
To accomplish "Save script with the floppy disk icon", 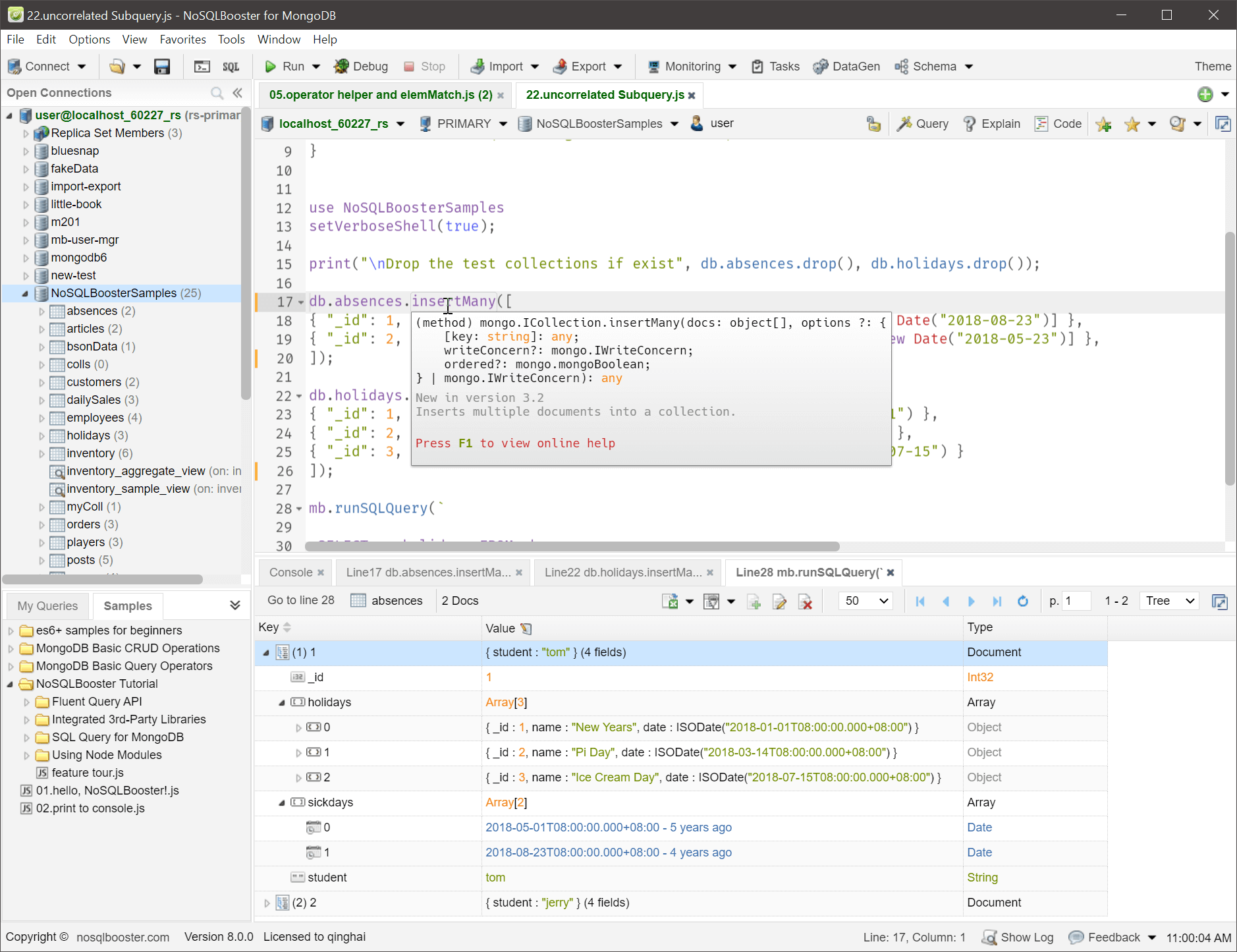I will (162, 67).
